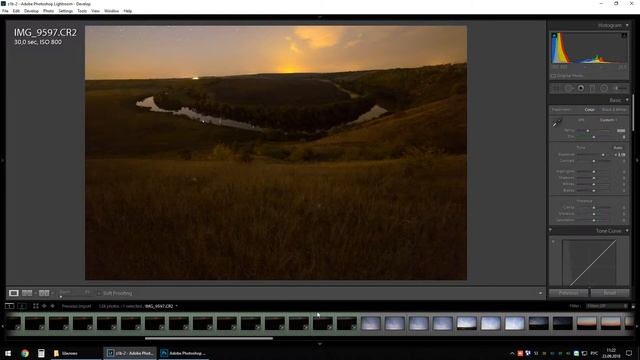Click the Previous settings button
This screenshot has height=360, width=640.
pyautogui.click(x=569, y=293)
